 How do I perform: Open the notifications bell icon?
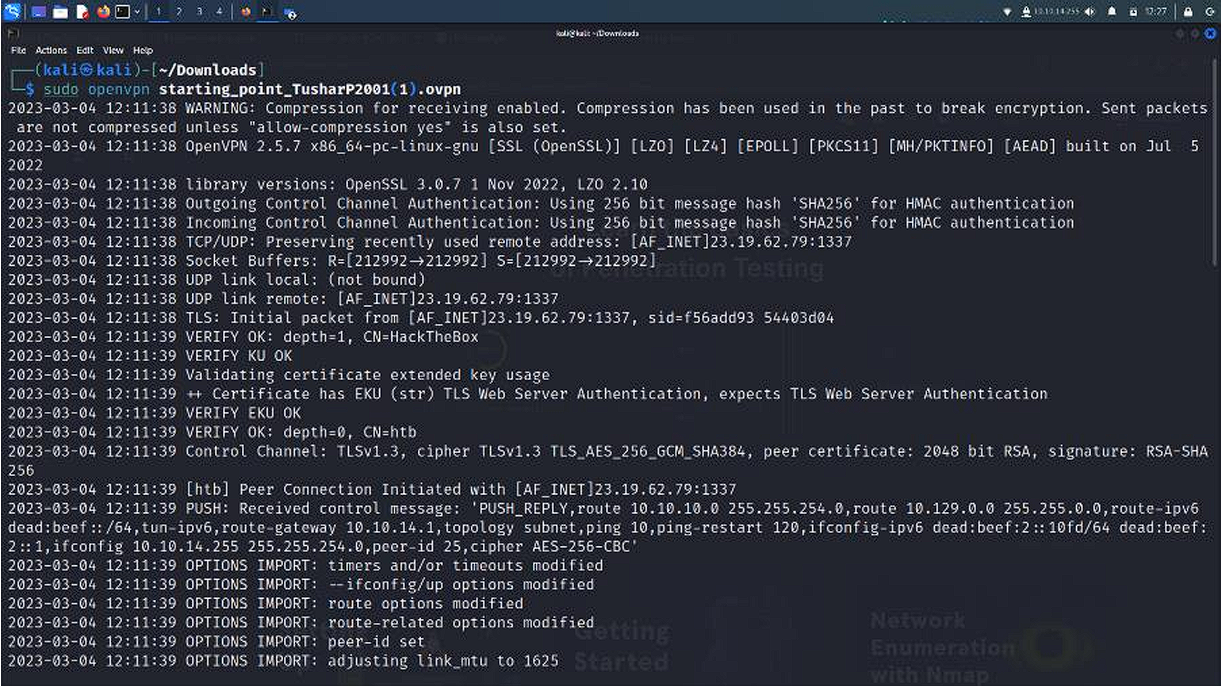(x=1111, y=12)
